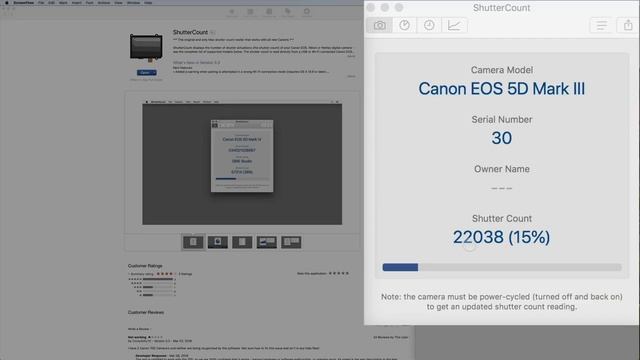This screenshot has height=360, width=640.
Task: Click the Write a Review link
Action: [x=139, y=329]
